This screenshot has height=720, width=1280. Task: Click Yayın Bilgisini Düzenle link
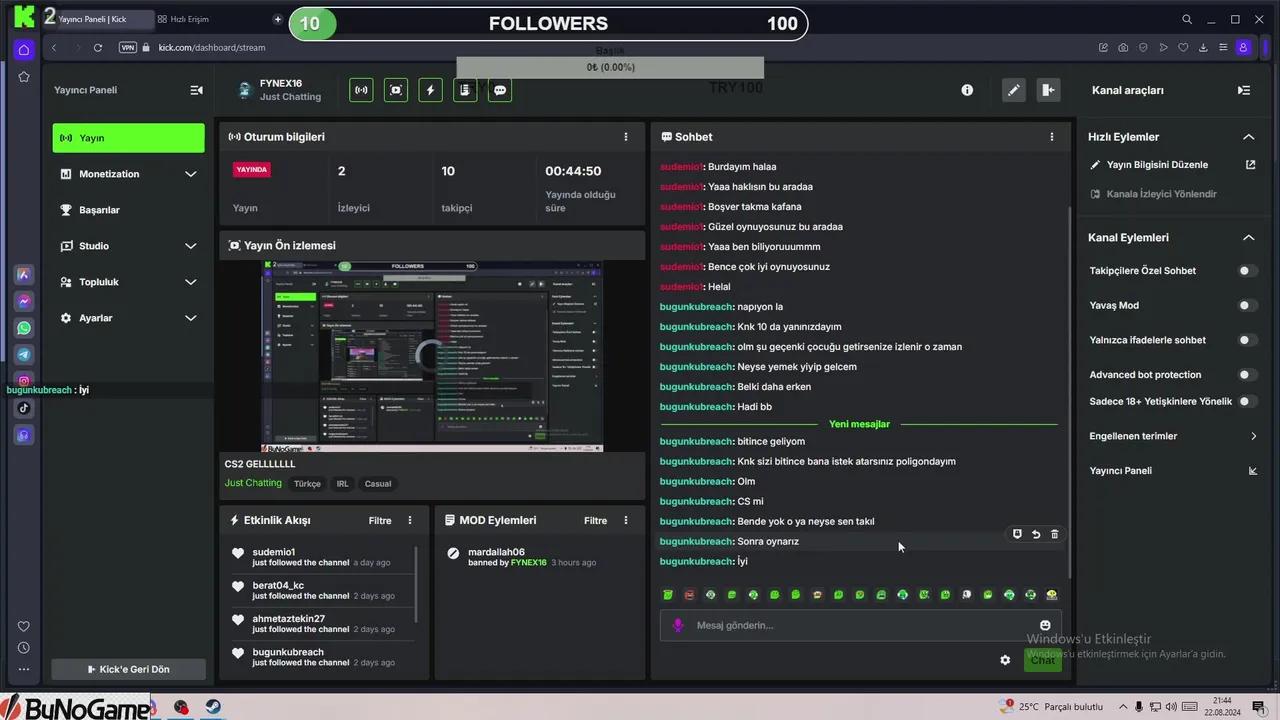pyautogui.click(x=1157, y=165)
